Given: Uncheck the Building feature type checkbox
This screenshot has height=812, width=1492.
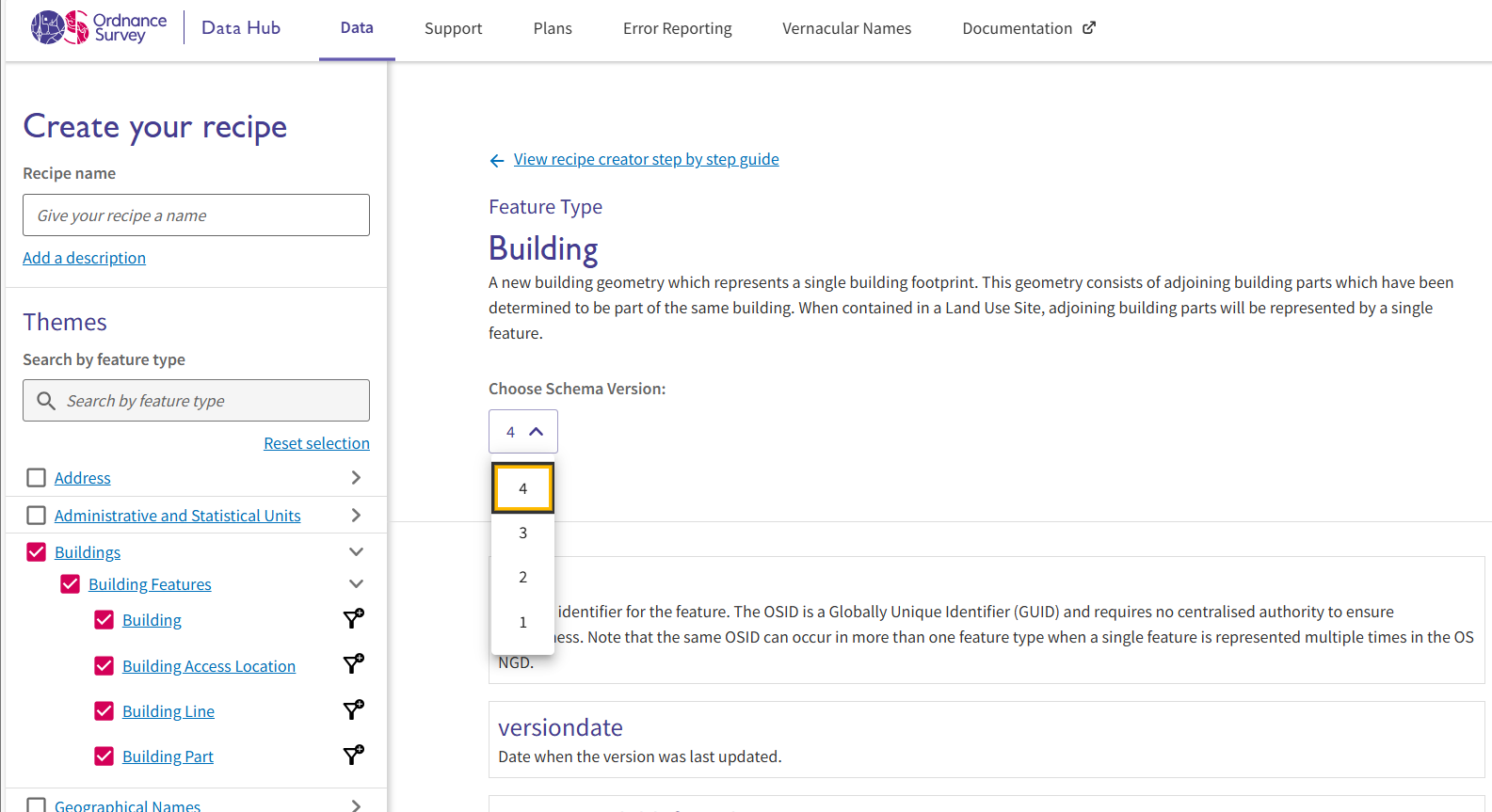Looking at the screenshot, I should 104,620.
